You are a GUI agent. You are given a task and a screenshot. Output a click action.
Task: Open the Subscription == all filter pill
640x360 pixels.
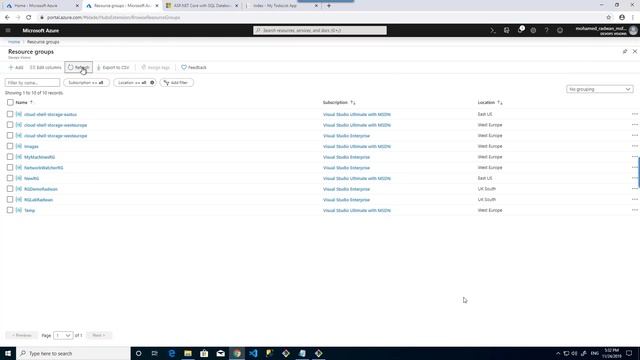tap(86, 82)
